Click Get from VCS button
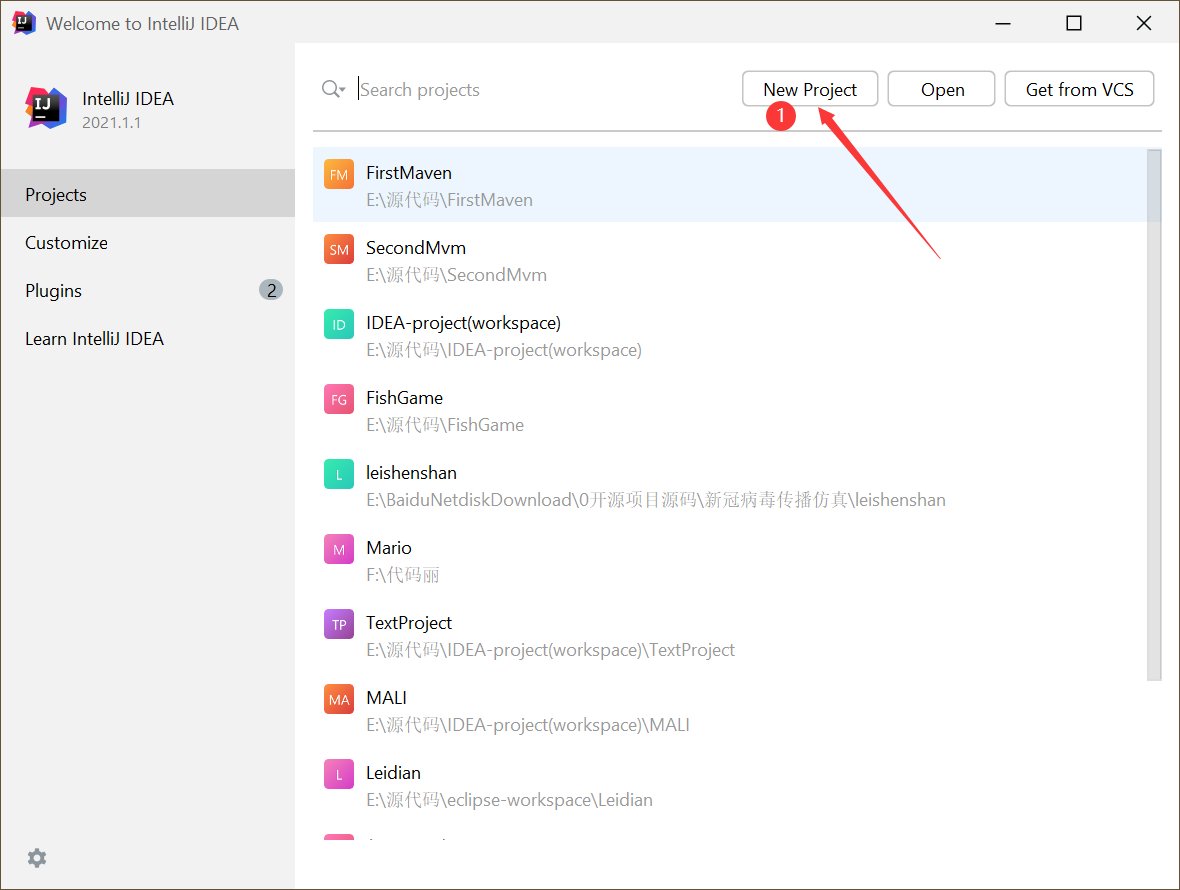The image size is (1180, 890). tap(1079, 90)
